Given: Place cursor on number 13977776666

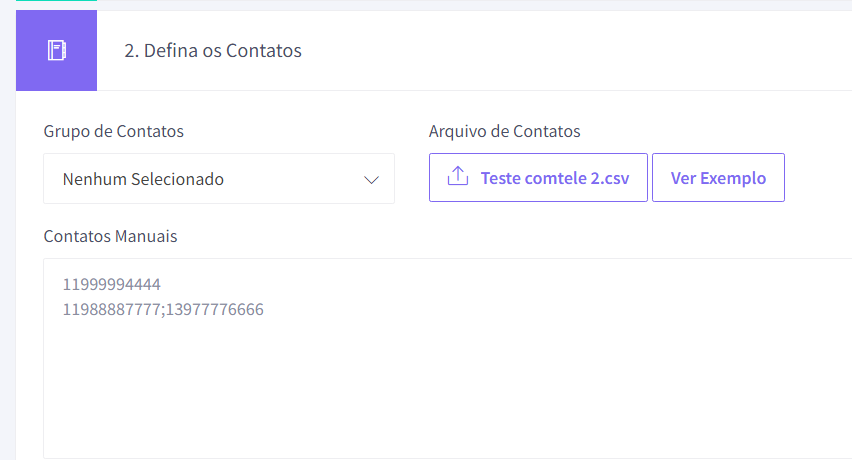Looking at the screenshot, I should [x=215, y=309].
